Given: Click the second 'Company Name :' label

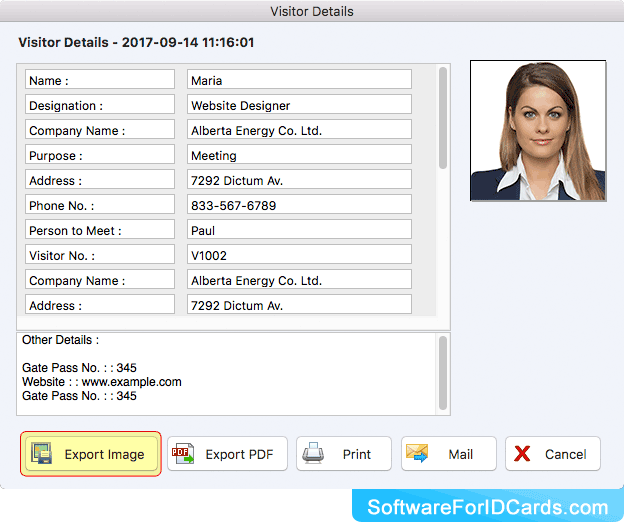Looking at the screenshot, I should point(100,280).
